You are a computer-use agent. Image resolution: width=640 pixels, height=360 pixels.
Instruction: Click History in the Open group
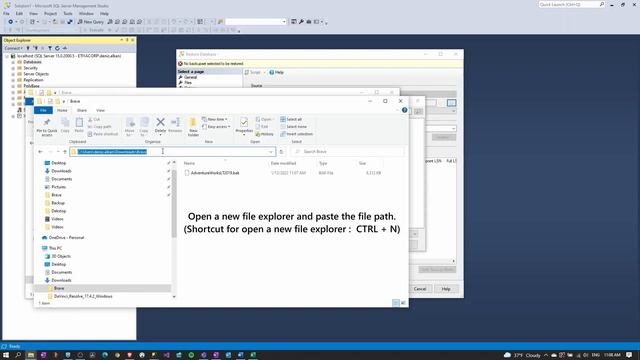pyautogui.click(x=264, y=134)
